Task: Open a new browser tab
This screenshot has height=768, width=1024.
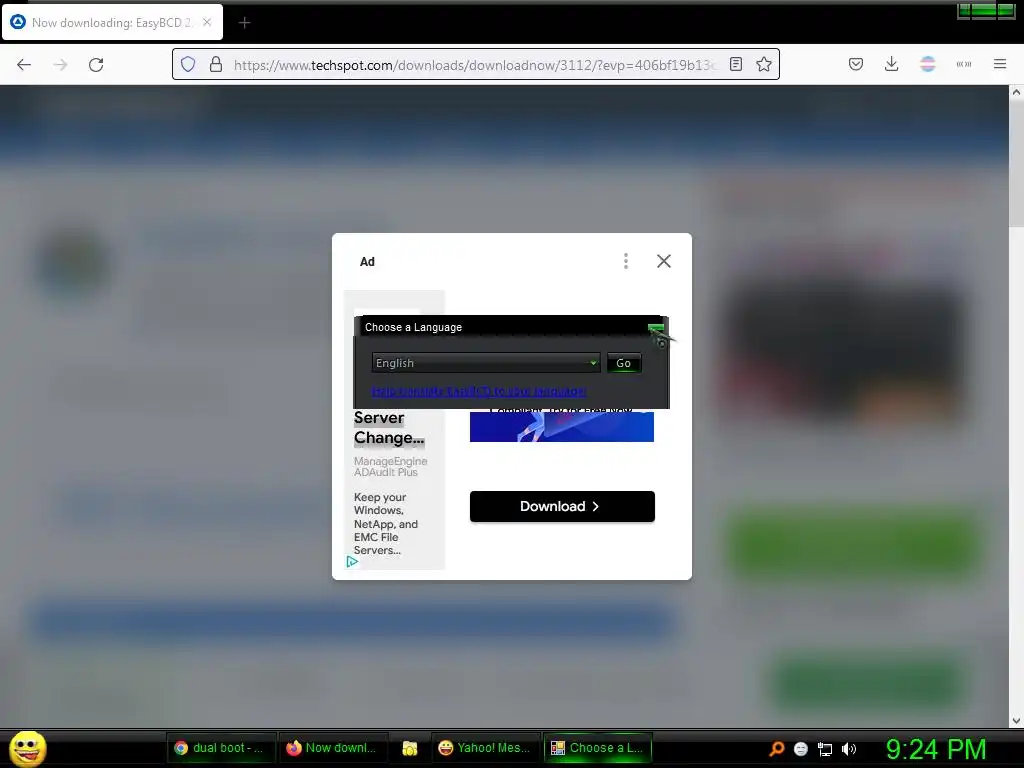Action: 244,23
